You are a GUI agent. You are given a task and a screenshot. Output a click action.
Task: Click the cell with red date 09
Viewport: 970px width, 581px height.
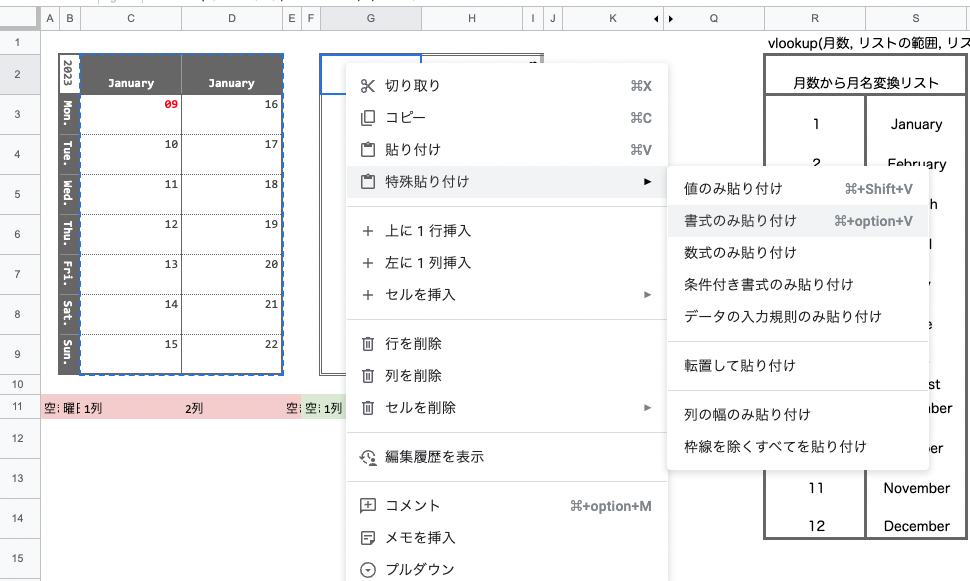coord(131,114)
